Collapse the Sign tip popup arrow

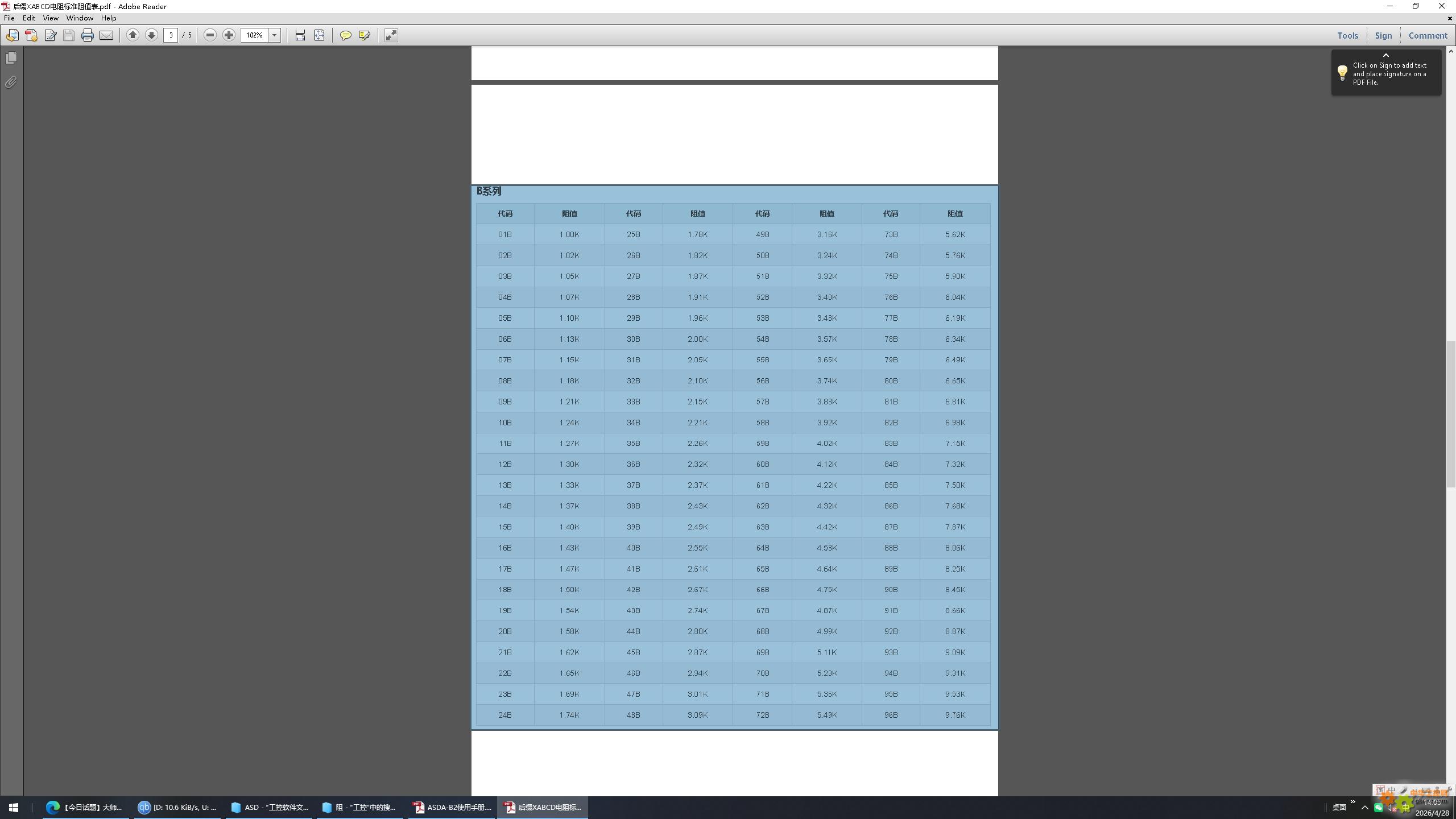click(x=1386, y=55)
